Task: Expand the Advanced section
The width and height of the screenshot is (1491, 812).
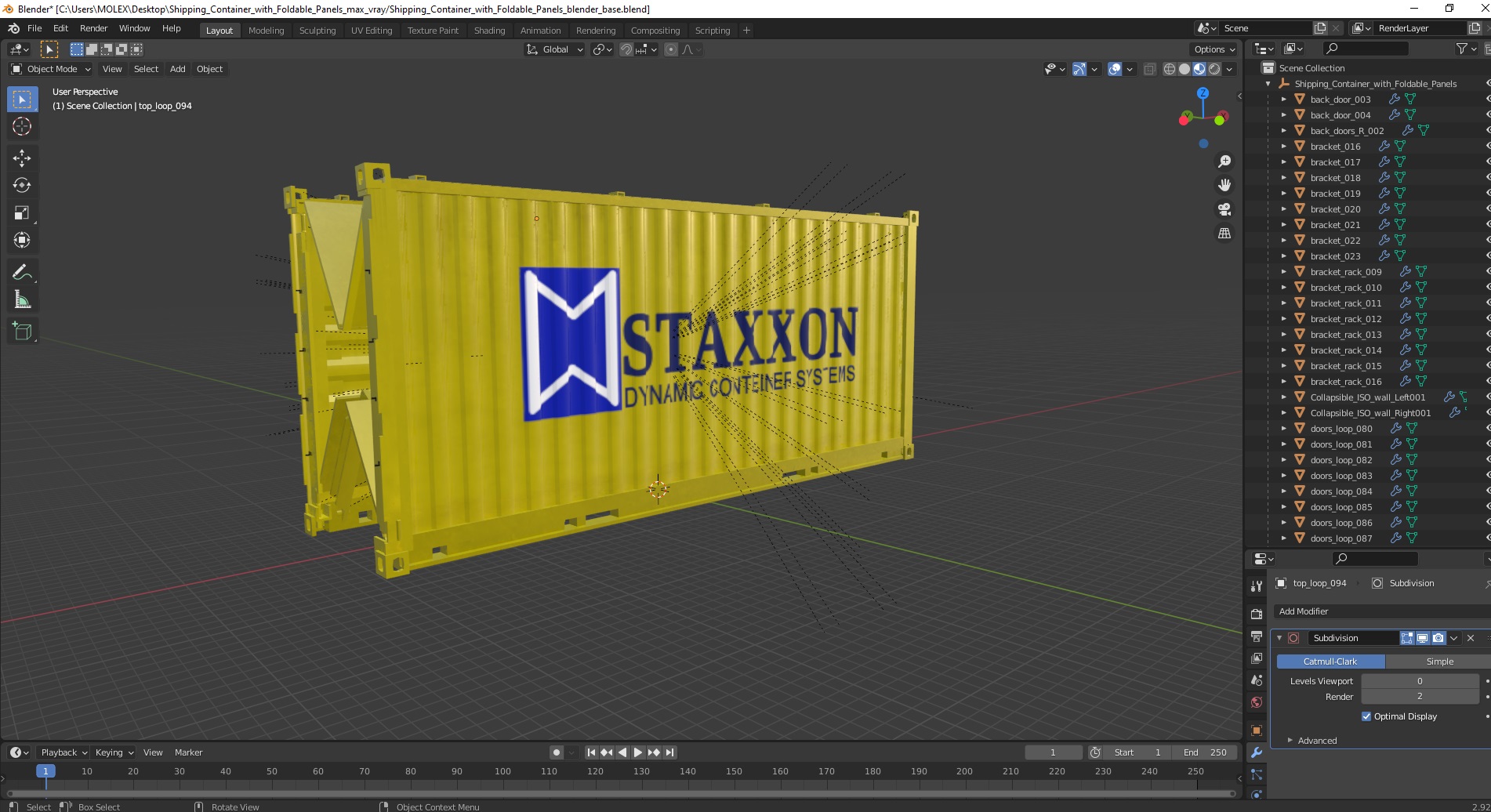Action: click(1290, 741)
